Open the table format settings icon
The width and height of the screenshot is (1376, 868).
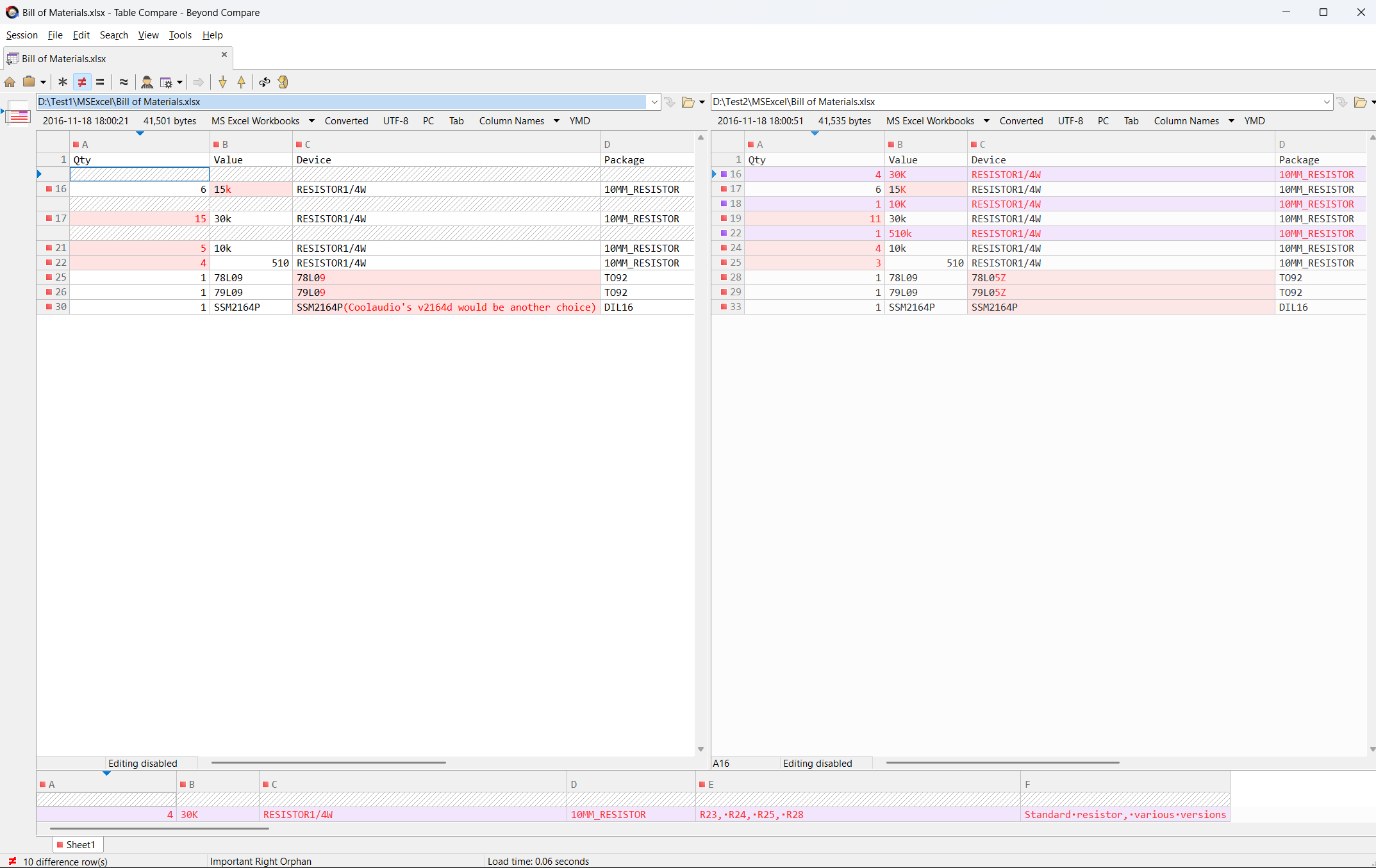pyautogui.click(x=166, y=82)
